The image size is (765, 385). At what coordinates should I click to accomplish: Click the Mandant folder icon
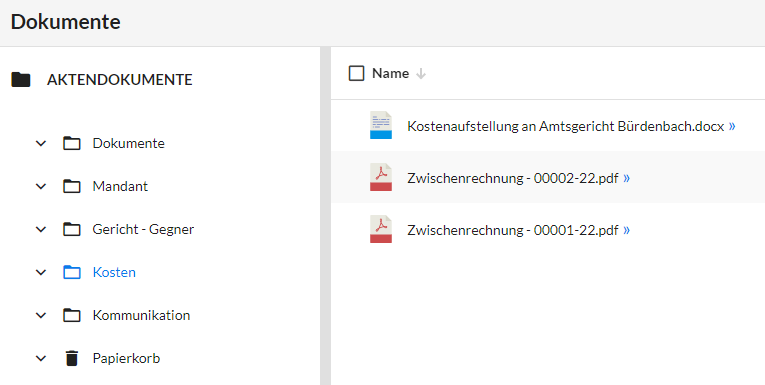(x=72, y=186)
